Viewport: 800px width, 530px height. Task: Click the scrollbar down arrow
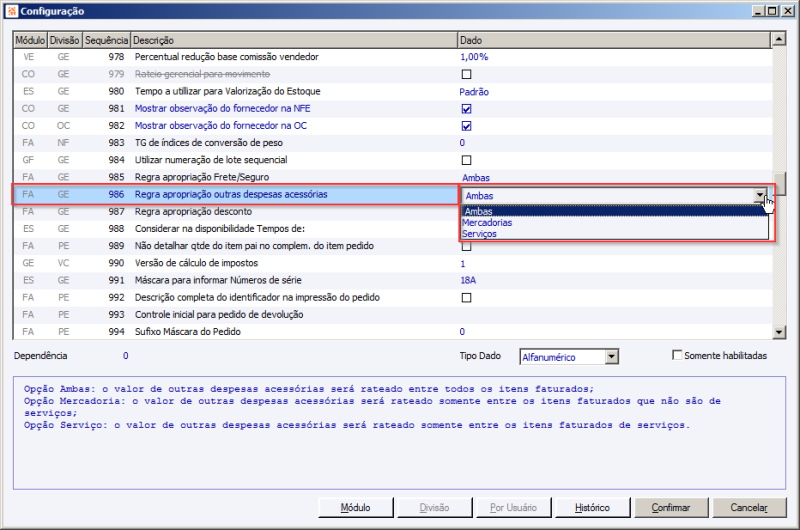click(779, 332)
